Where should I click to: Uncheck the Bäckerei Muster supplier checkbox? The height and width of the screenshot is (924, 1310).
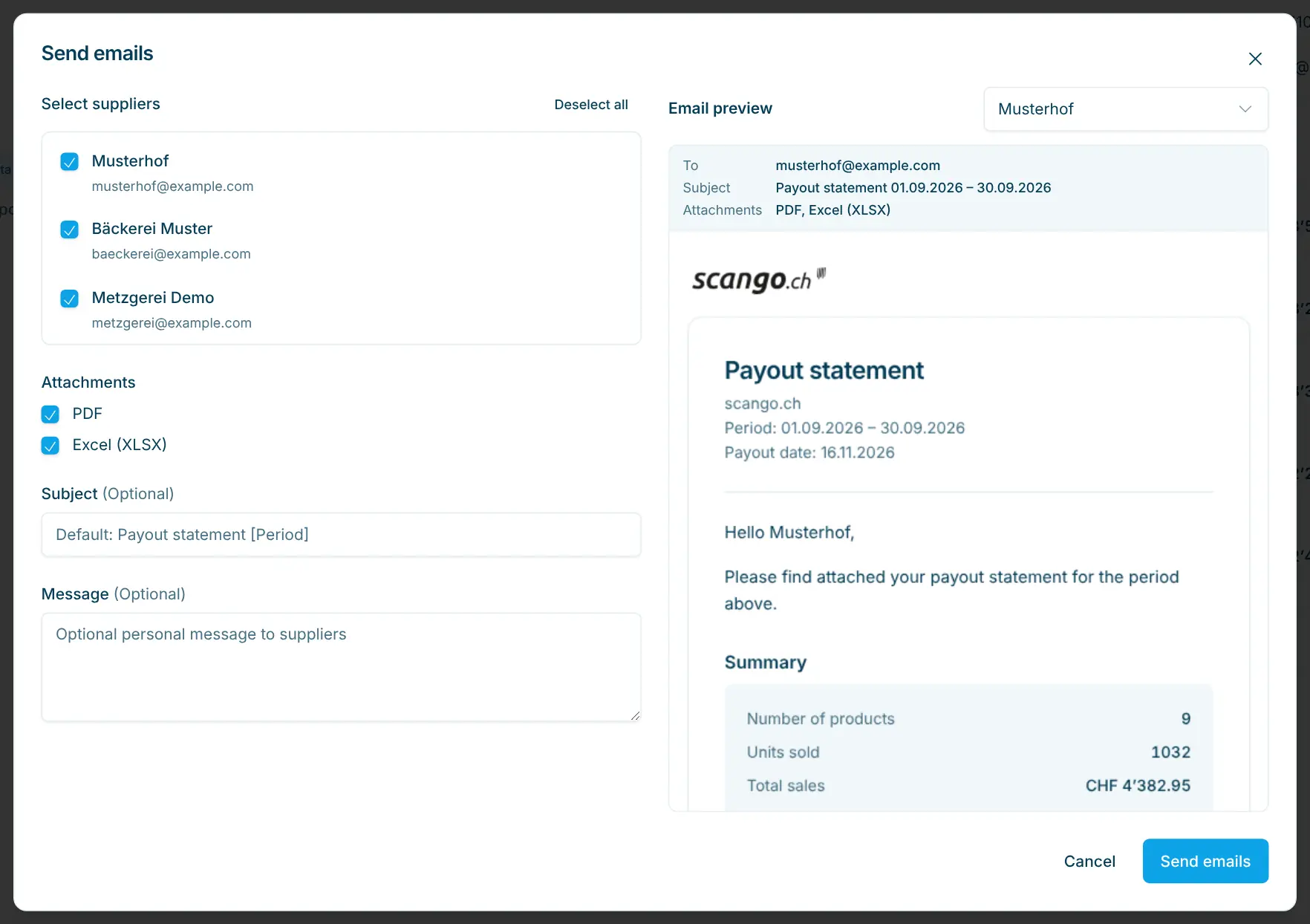coord(69,229)
